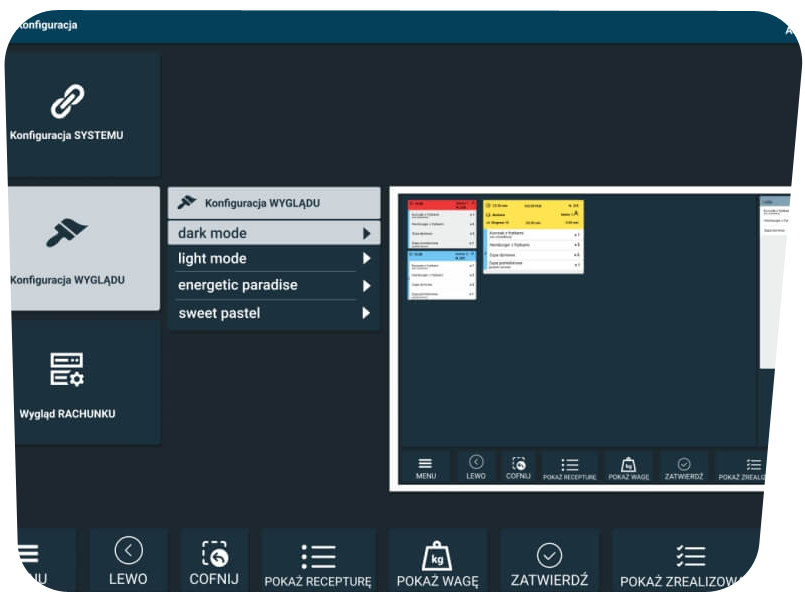805x600 pixels.
Task: Expand the sweet pastel submenu arrow
Action: pyautogui.click(x=367, y=313)
